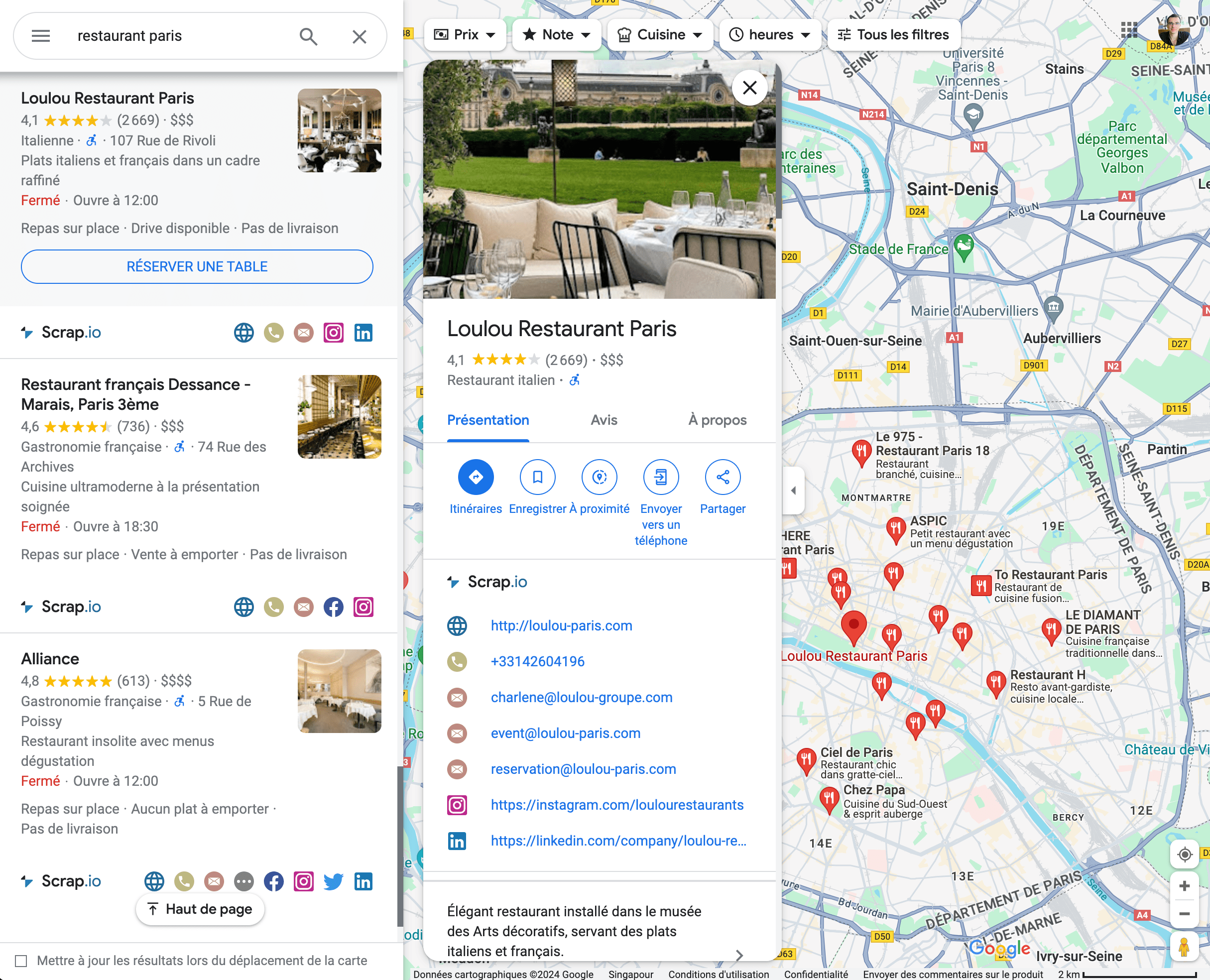
Task: Click the Scrap.io phone icon under Alliance
Action: (x=184, y=880)
